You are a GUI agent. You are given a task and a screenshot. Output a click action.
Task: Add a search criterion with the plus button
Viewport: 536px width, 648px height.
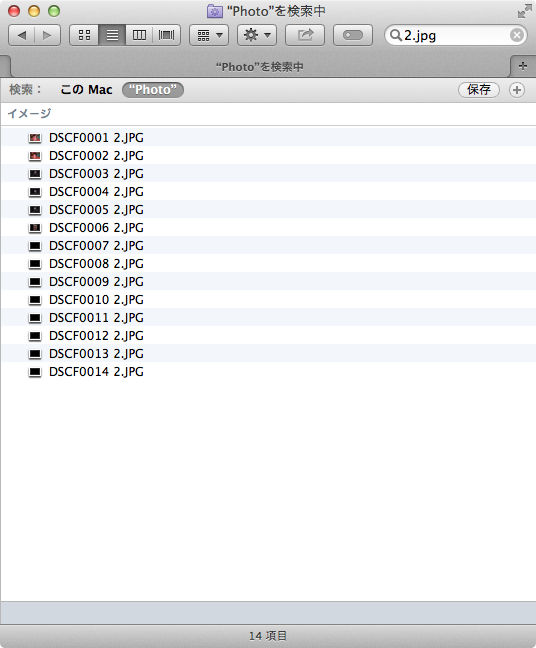click(x=517, y=90)
